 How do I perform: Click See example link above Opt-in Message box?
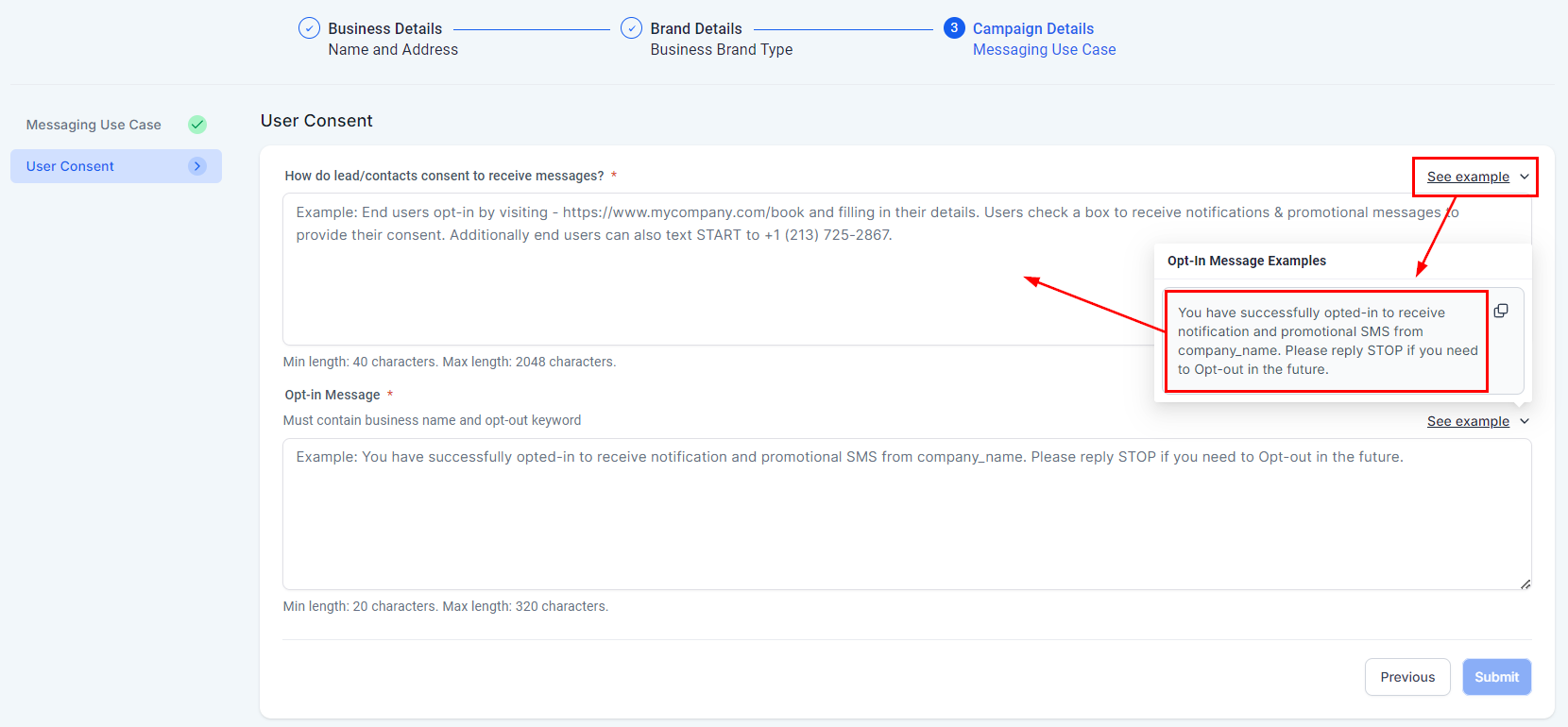(1468, 421)
